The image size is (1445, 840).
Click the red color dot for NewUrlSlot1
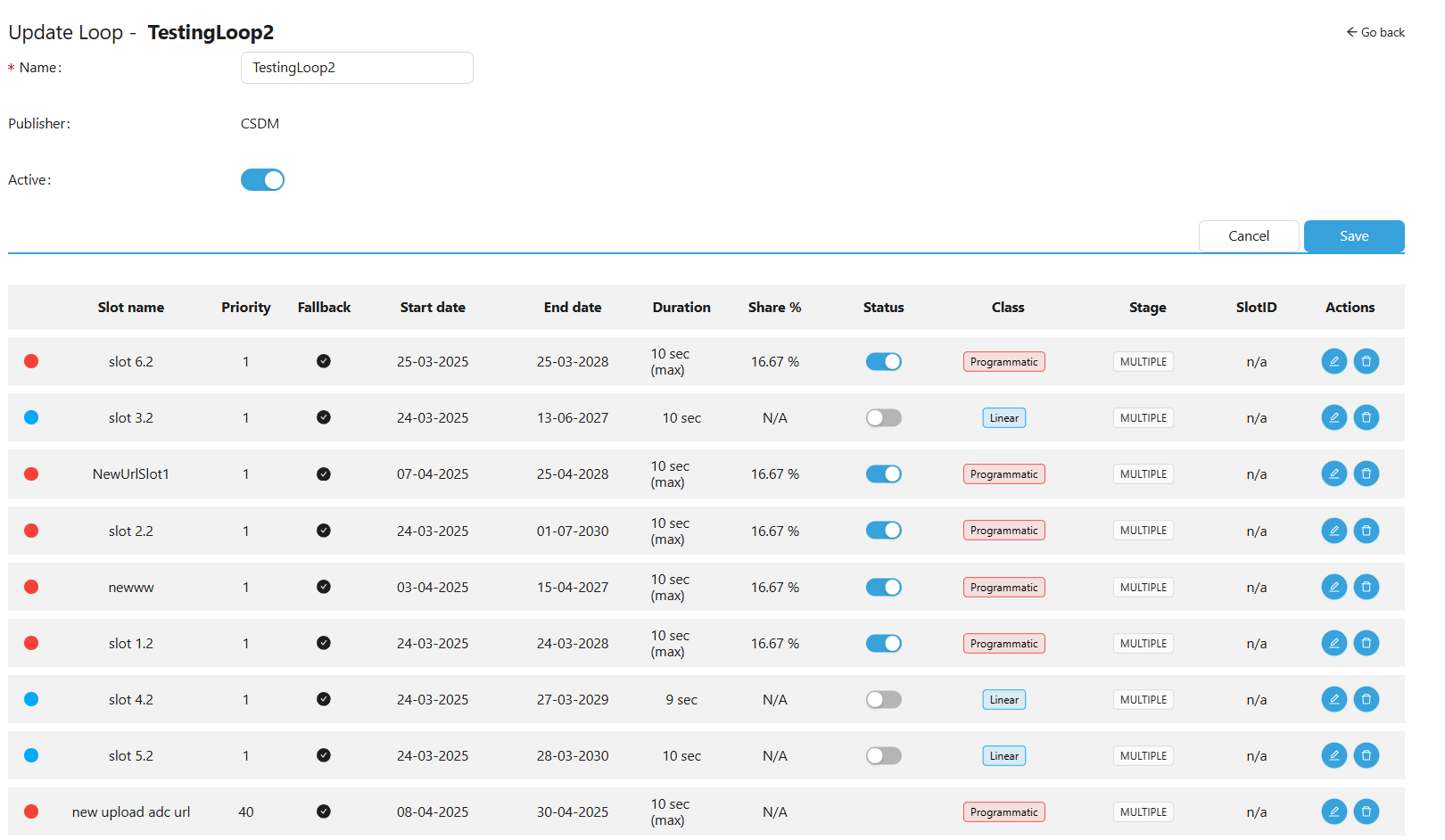tap(31, 474)
